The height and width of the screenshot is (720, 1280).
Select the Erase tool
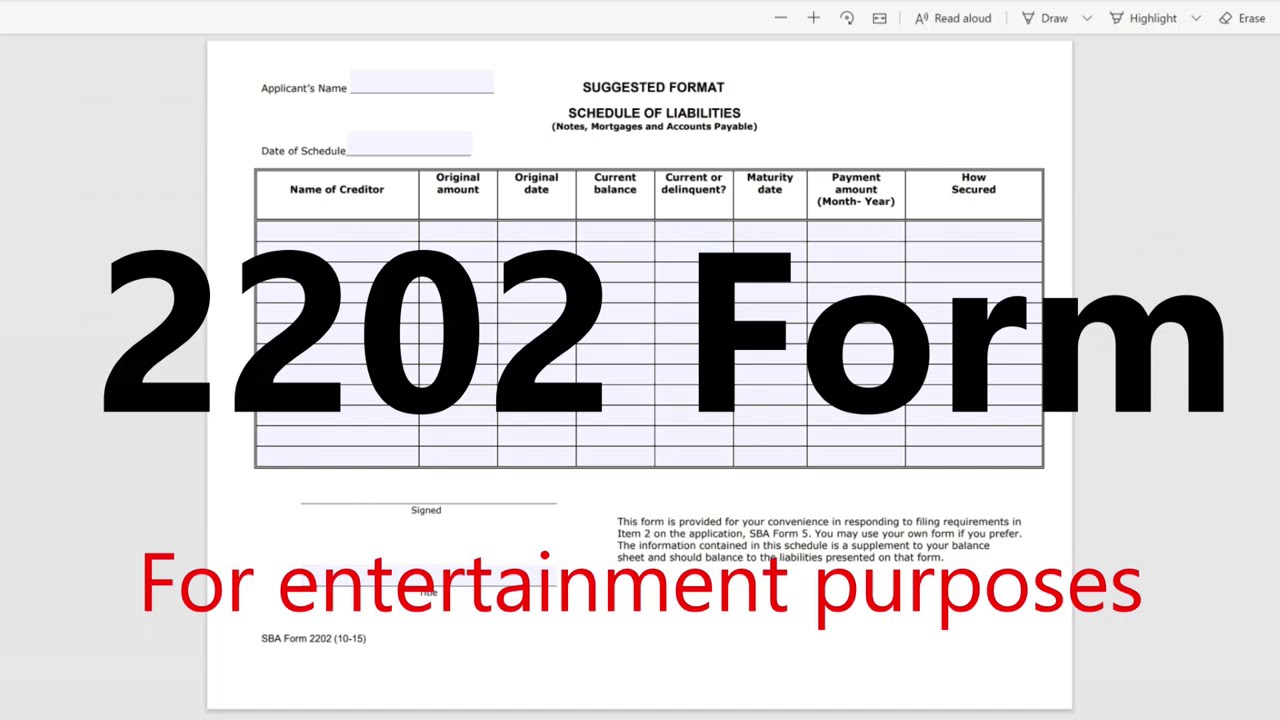coord(1242,18)
